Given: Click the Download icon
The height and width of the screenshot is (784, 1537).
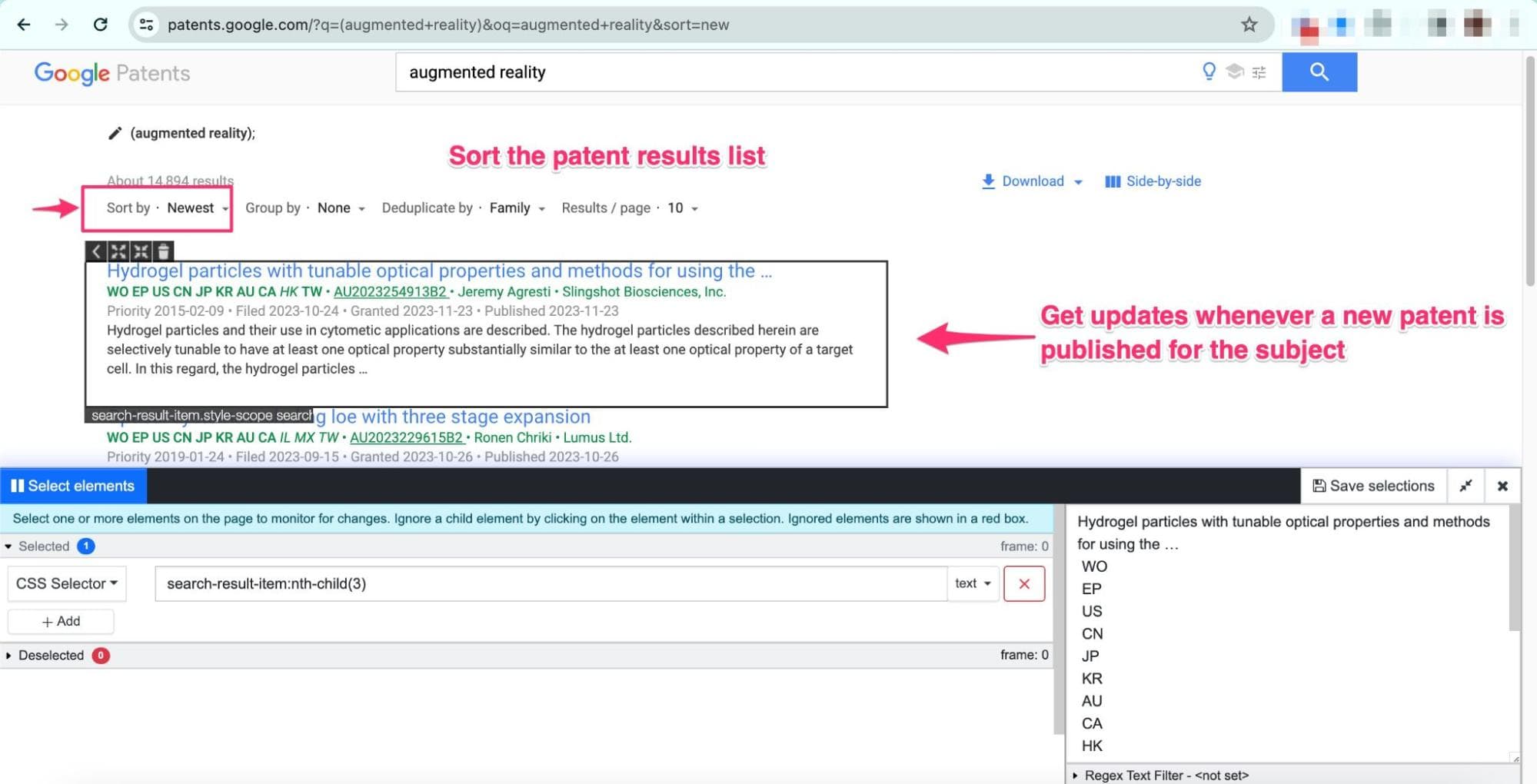Looking at the screenshot, I should click(987, 181).
